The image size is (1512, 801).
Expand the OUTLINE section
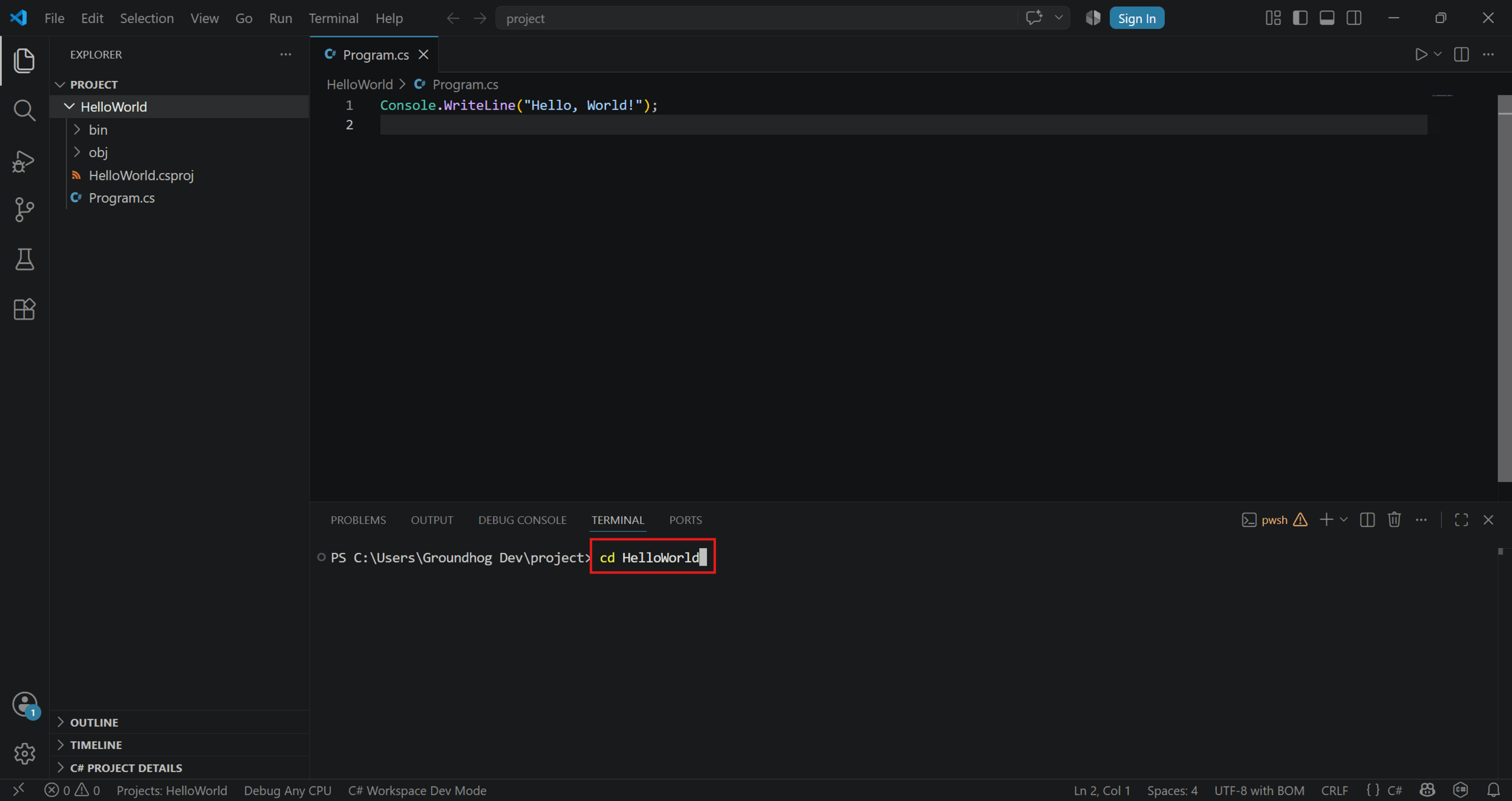click(60, 722)
